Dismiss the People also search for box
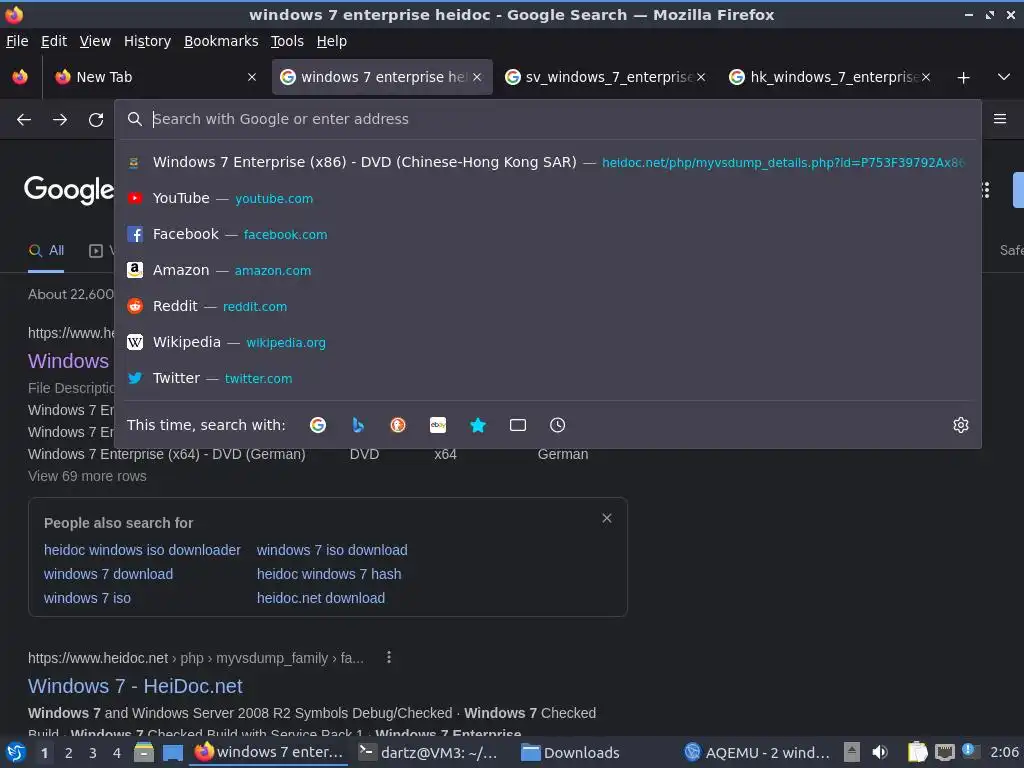1024x768 pixels. pyautogui.click(x=607, y=518)
